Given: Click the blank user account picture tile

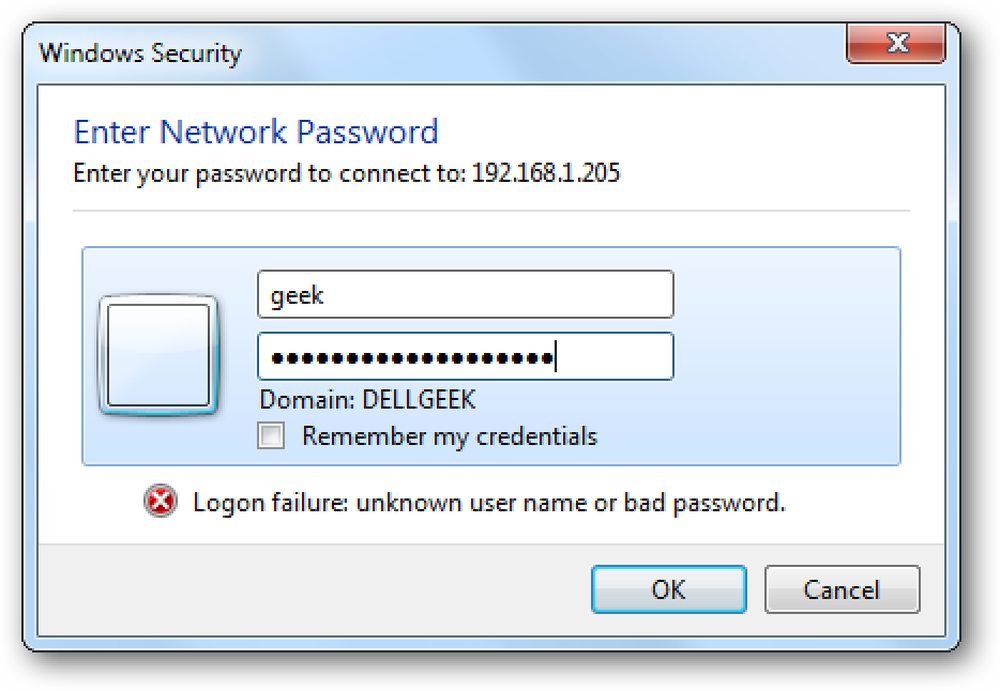Looking at the screenshot, I should pos(159,355).
